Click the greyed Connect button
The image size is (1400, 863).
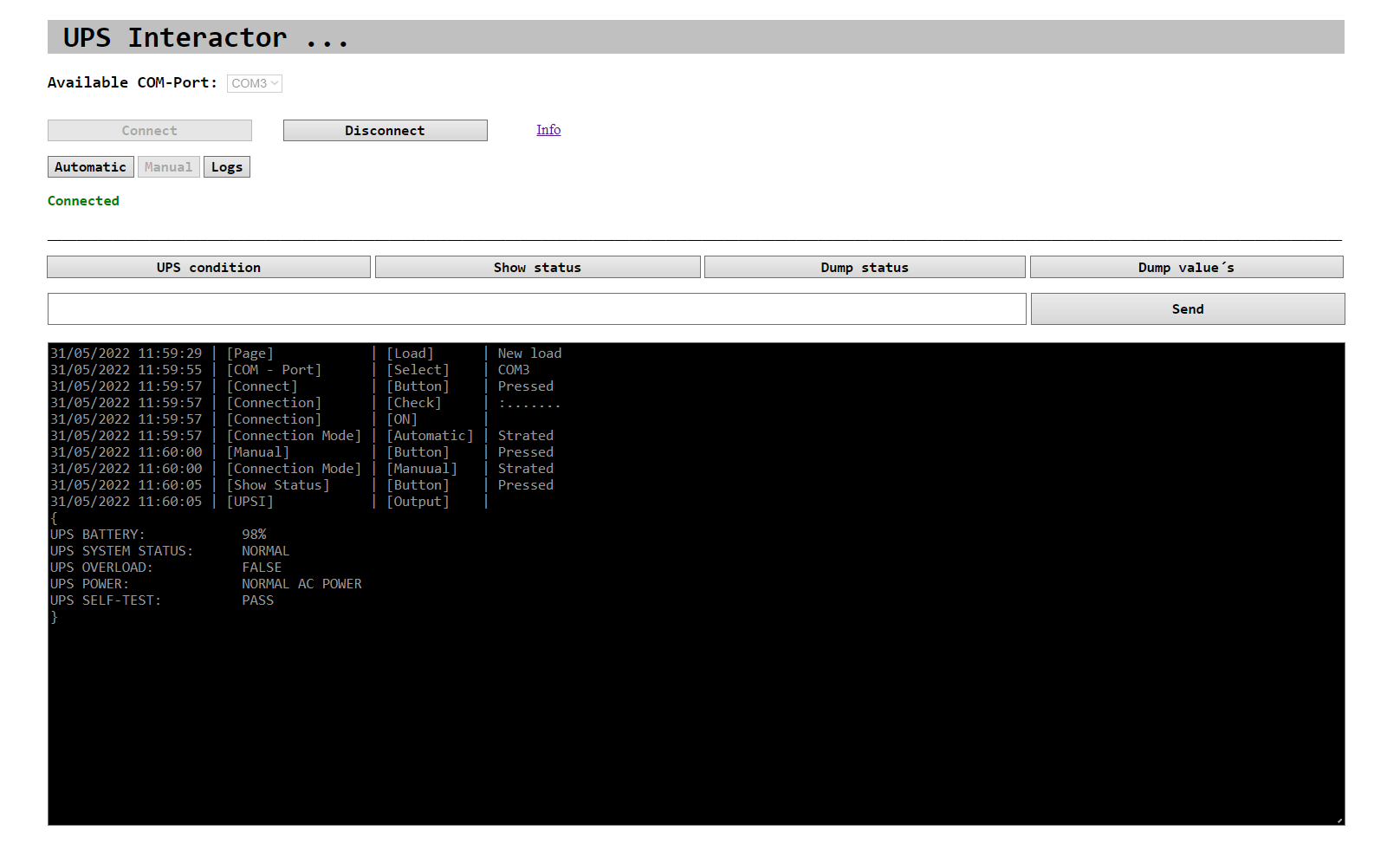click(149, 131)
